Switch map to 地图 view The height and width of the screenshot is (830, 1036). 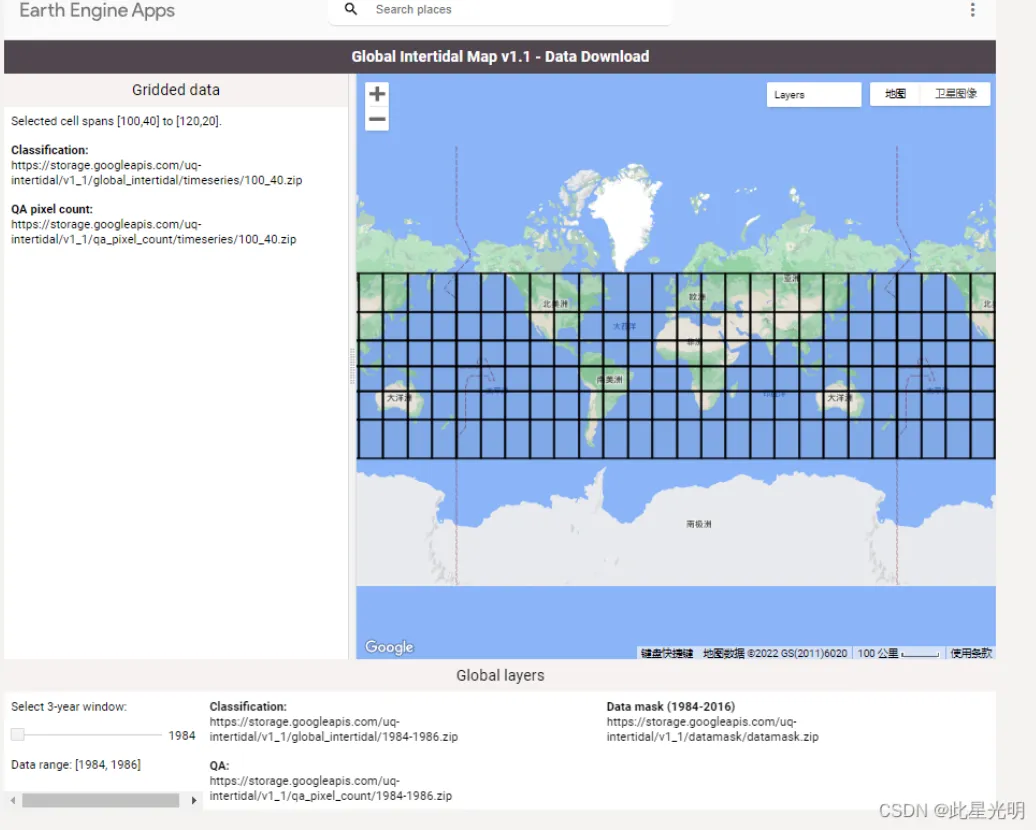[x=895, y=94]
